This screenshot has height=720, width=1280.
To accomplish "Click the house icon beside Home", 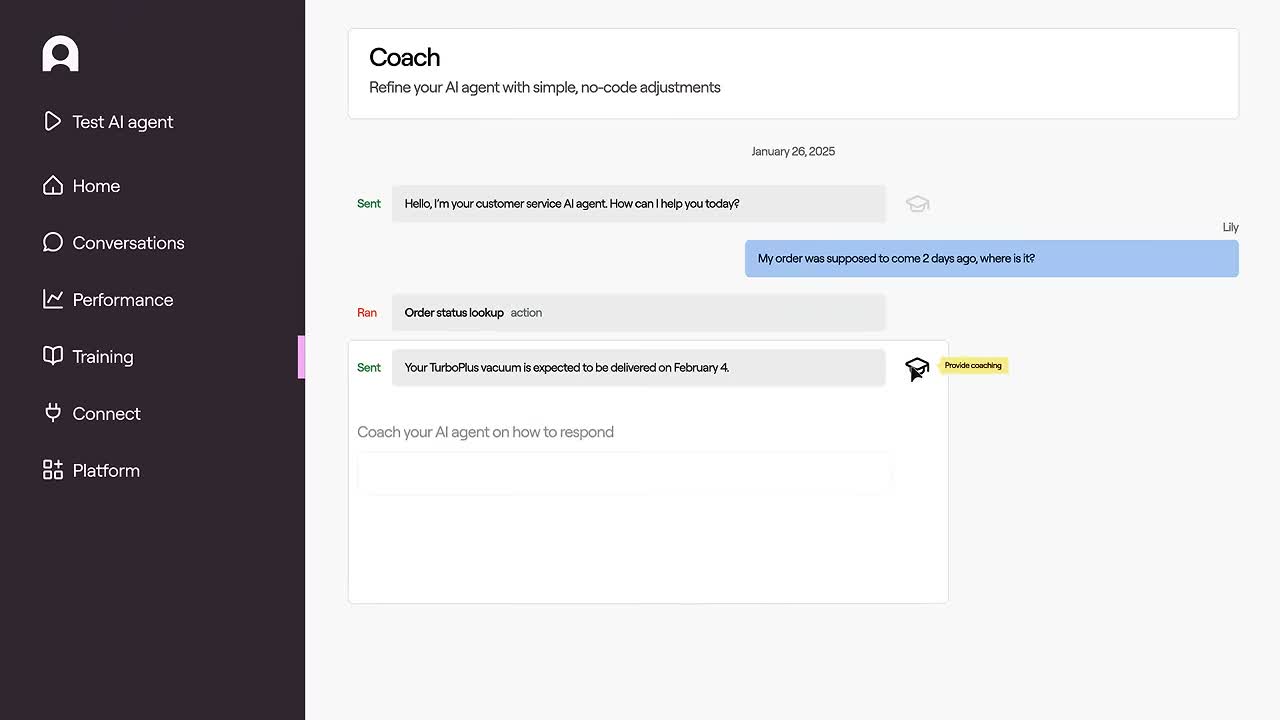I will coord(53,185).
